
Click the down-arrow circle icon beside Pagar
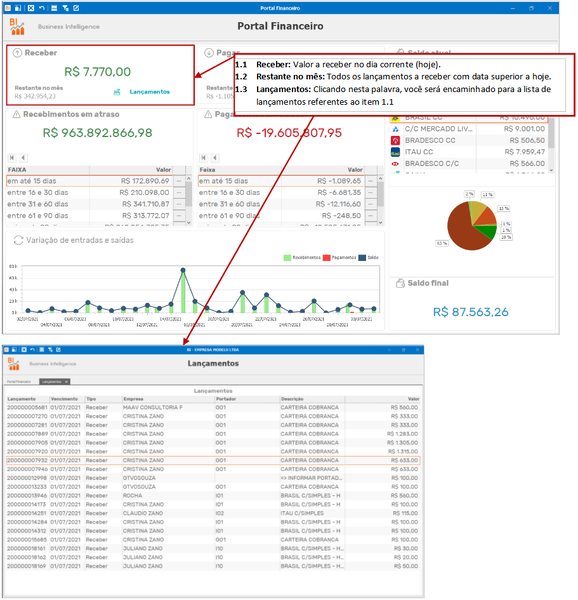(208, 53)
